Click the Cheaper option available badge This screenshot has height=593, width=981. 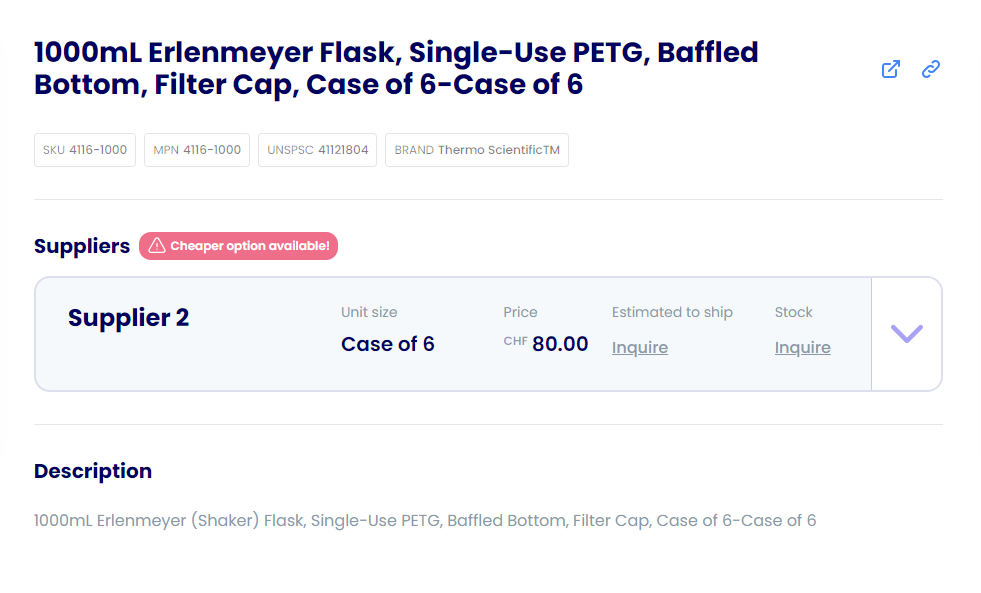[238, 246]
